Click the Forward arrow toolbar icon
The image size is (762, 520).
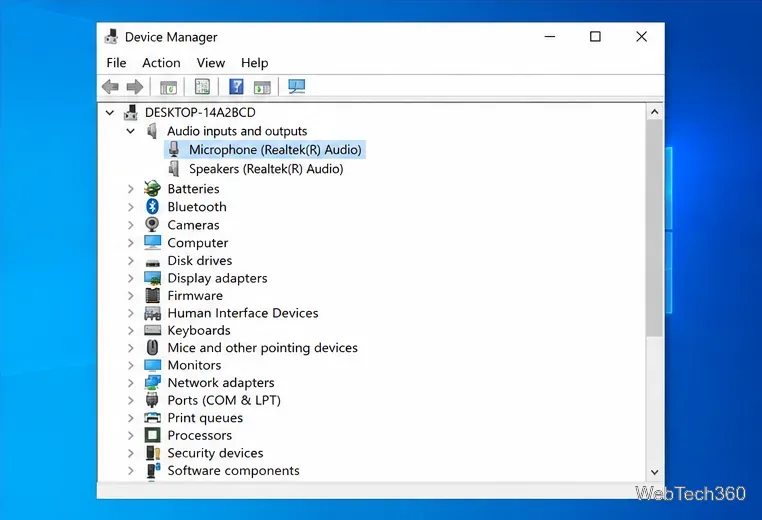135,87
